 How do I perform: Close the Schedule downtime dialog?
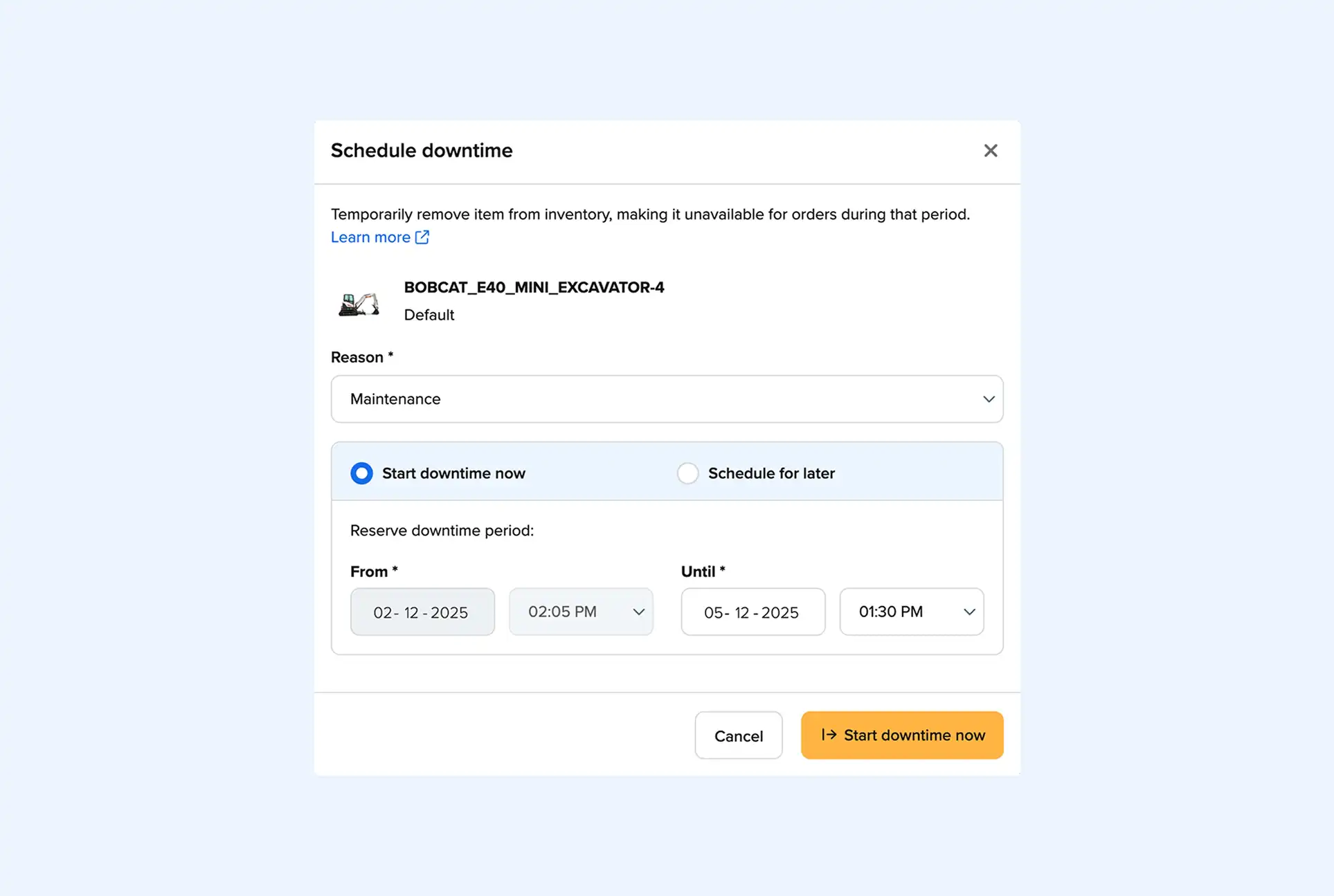tap(991, 150)
